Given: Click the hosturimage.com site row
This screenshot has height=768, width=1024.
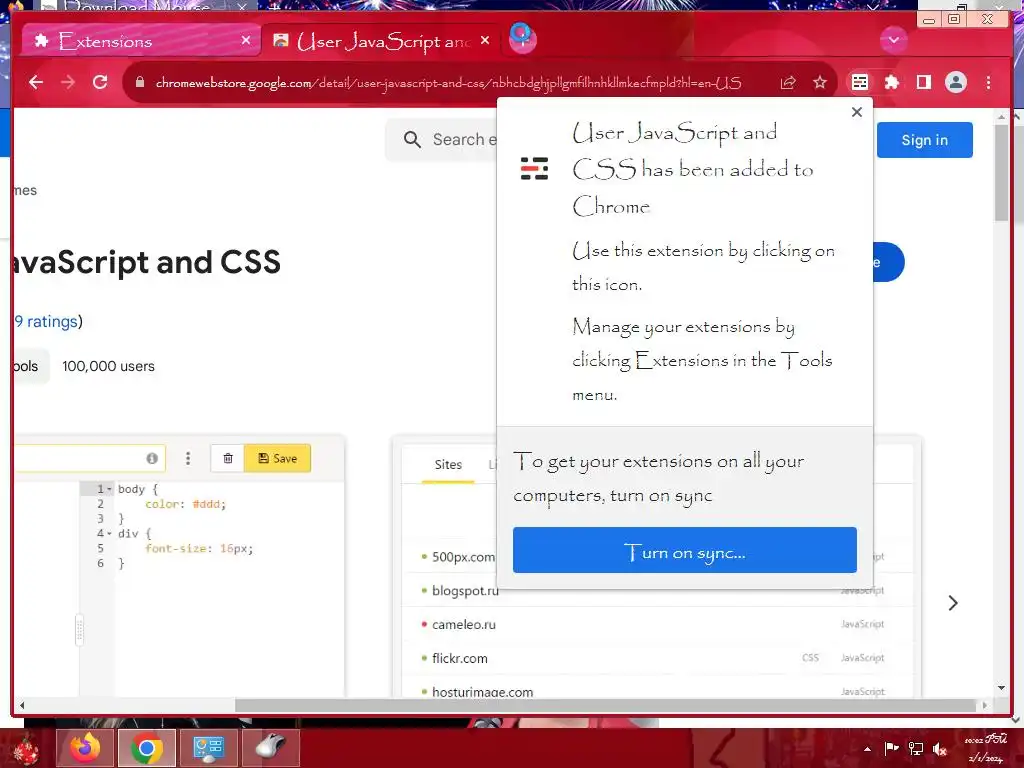Looking at the screenshot, I should 656,689.
